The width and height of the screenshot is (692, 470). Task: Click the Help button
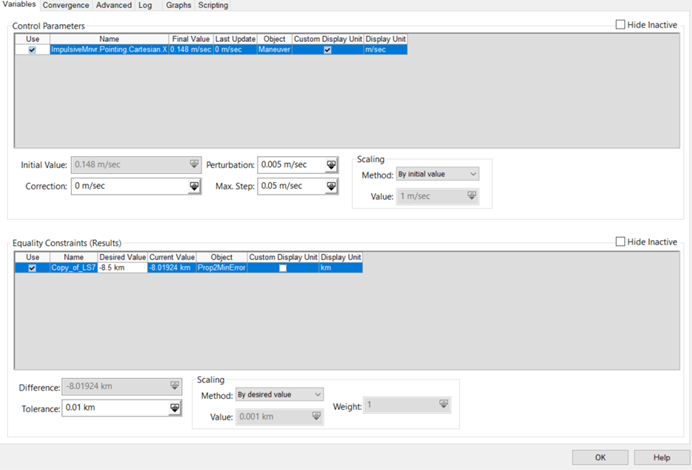[661, 457]
